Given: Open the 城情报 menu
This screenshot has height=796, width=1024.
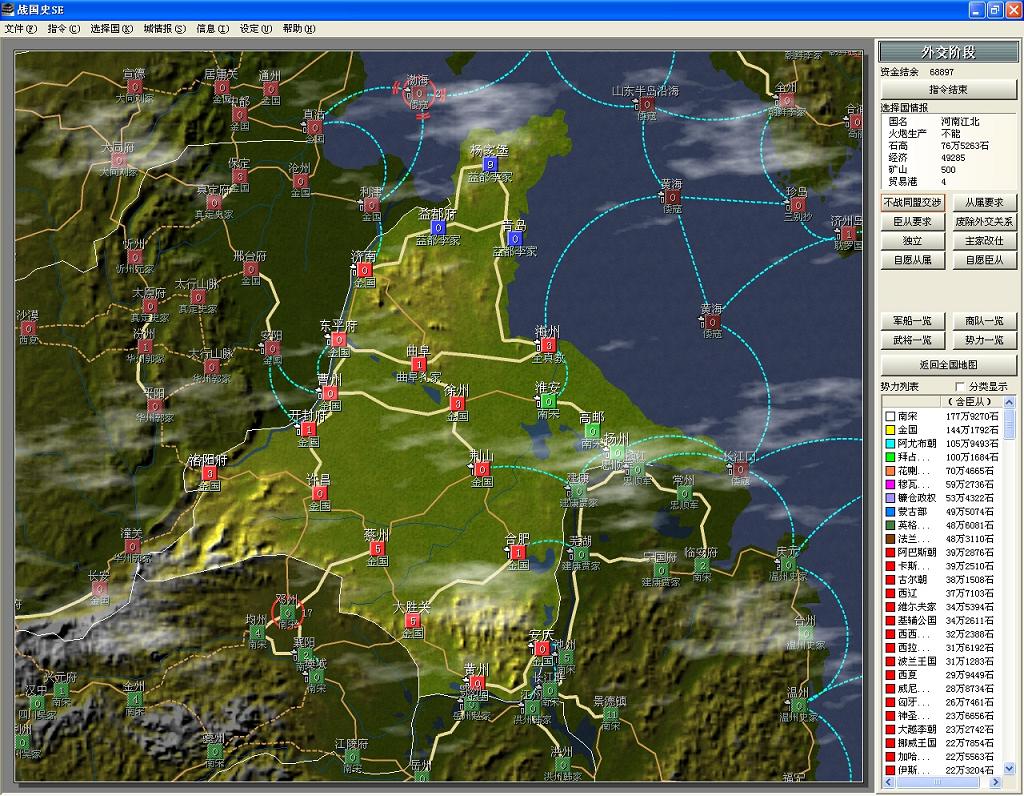Looking at the screenshot, I should 164,29.
